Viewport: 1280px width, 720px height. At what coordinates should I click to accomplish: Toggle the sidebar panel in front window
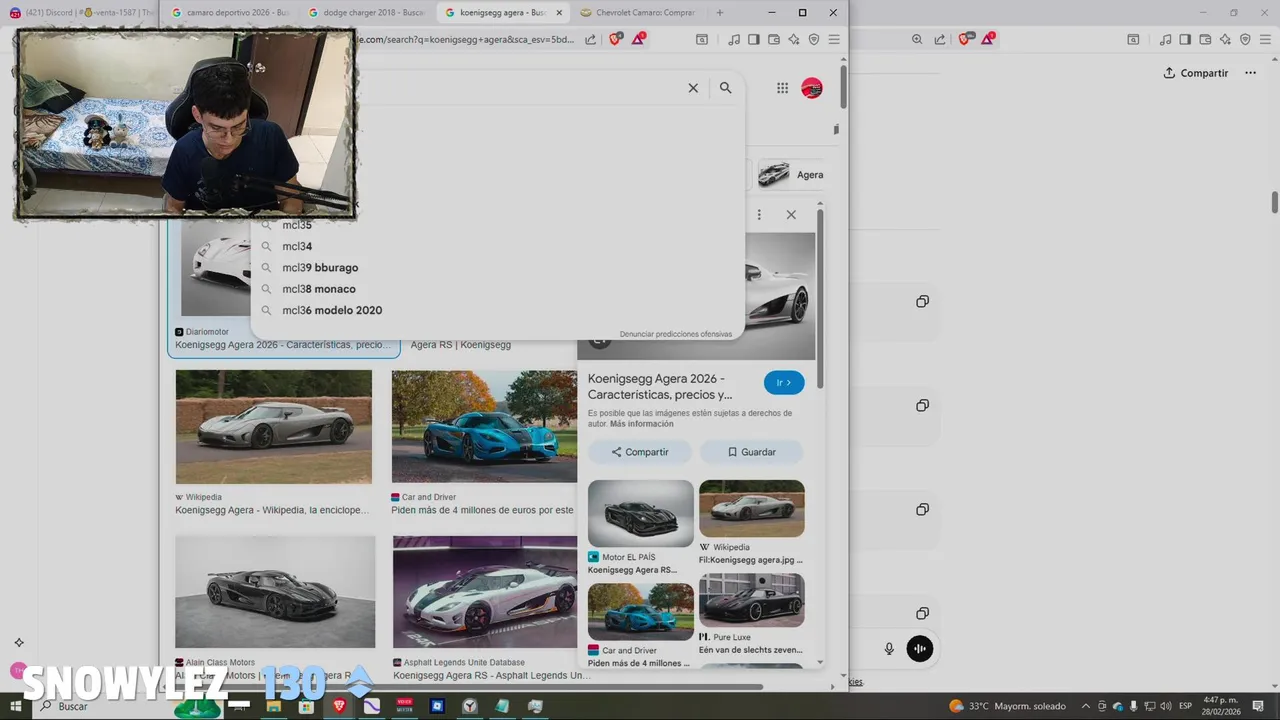[x=753, y=39]
